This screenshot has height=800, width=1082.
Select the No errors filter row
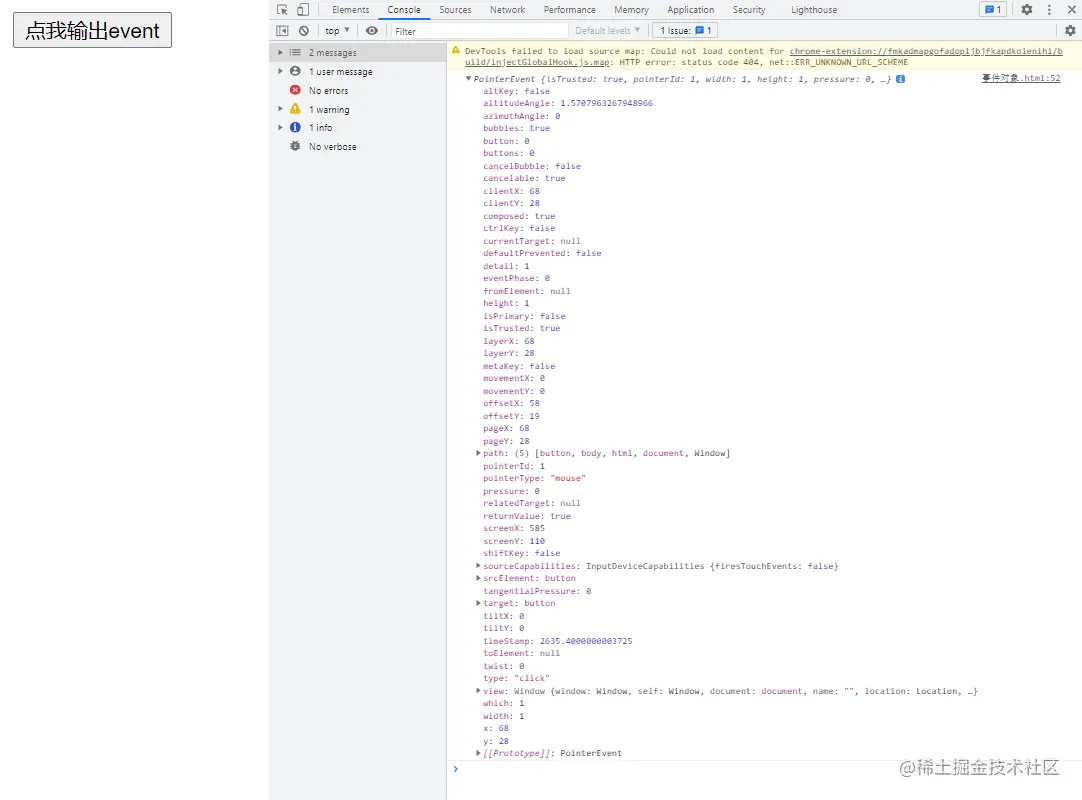point(357,90)
